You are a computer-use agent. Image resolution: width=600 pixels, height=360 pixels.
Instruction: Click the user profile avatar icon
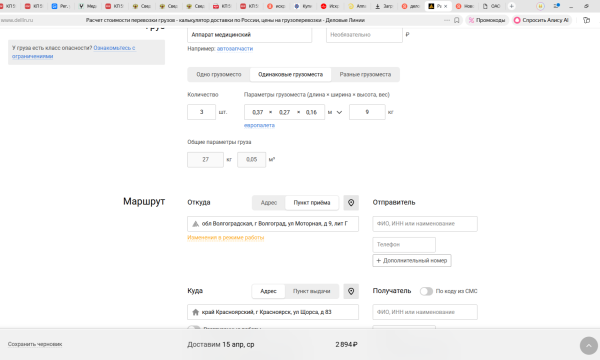(x=540, y=6)
